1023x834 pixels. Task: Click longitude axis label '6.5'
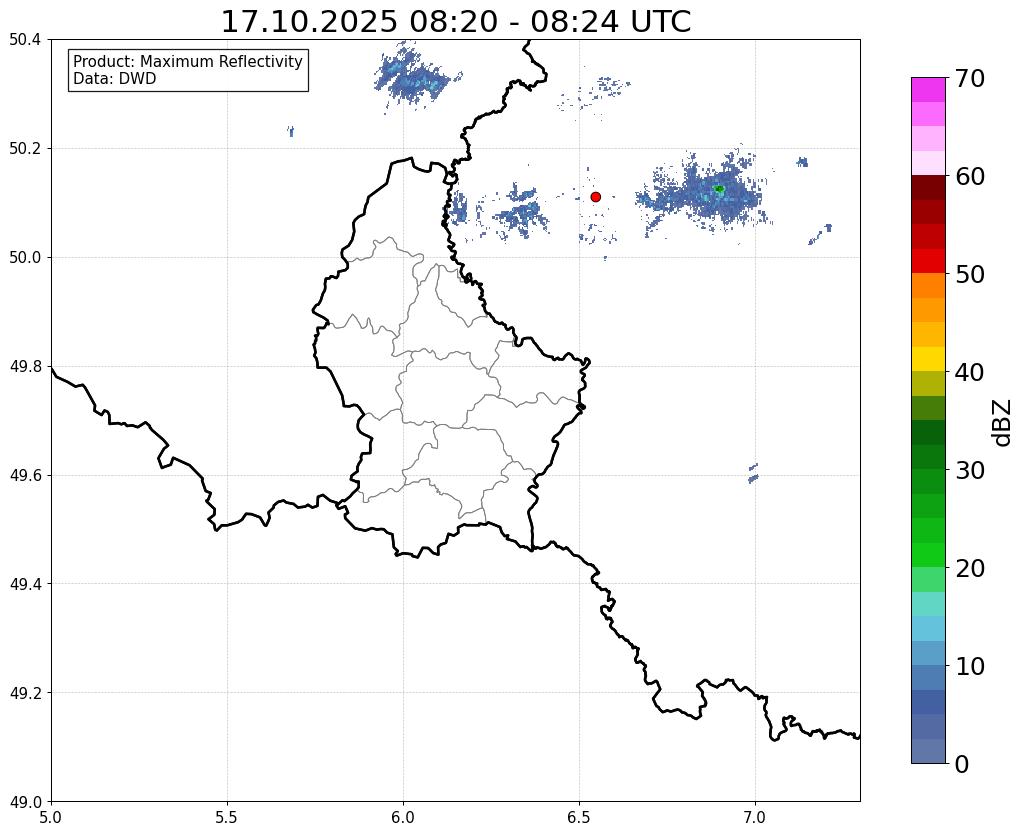(579, 817)
